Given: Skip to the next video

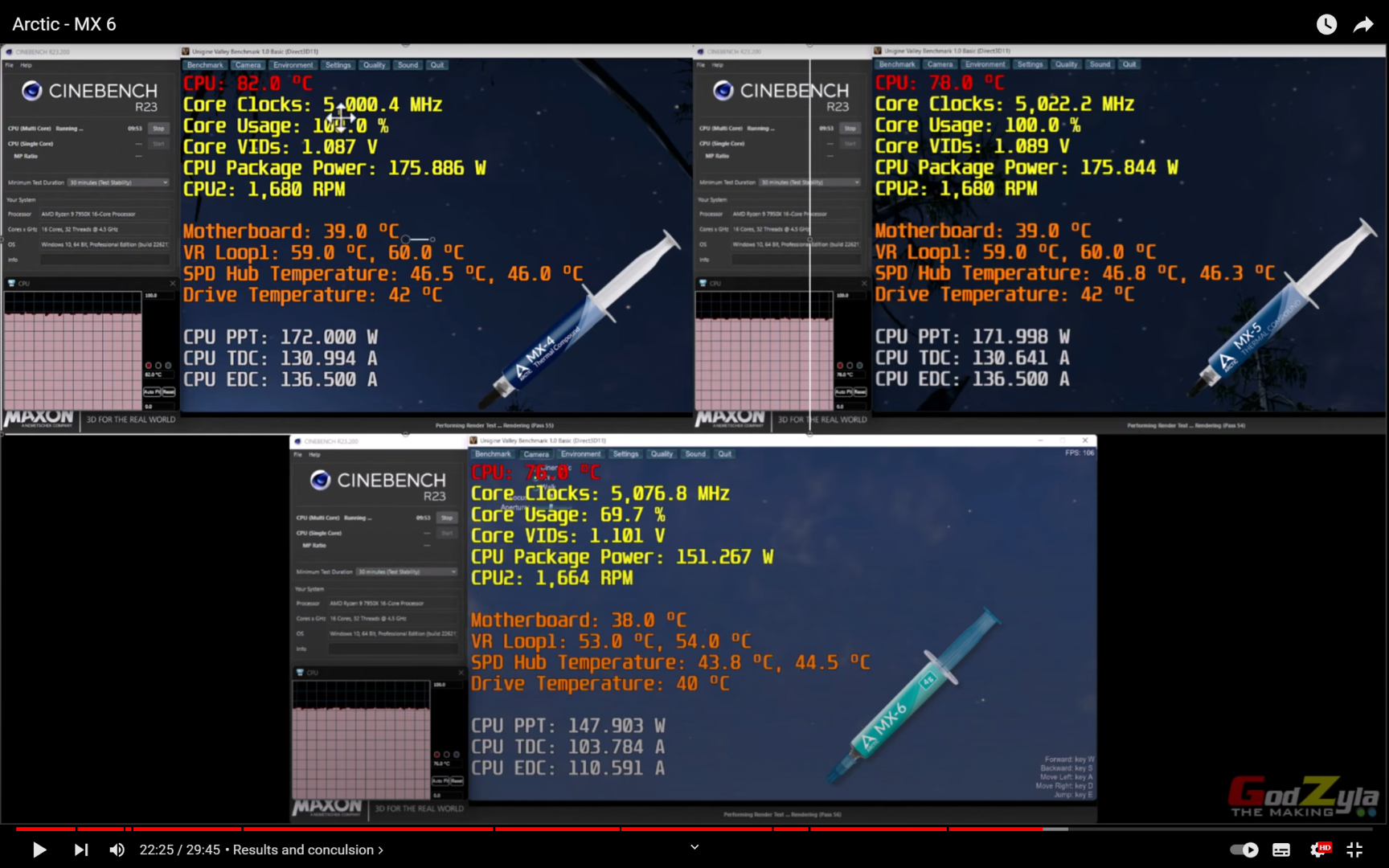Looking at the screenshot, I should (x=81, y=850).
